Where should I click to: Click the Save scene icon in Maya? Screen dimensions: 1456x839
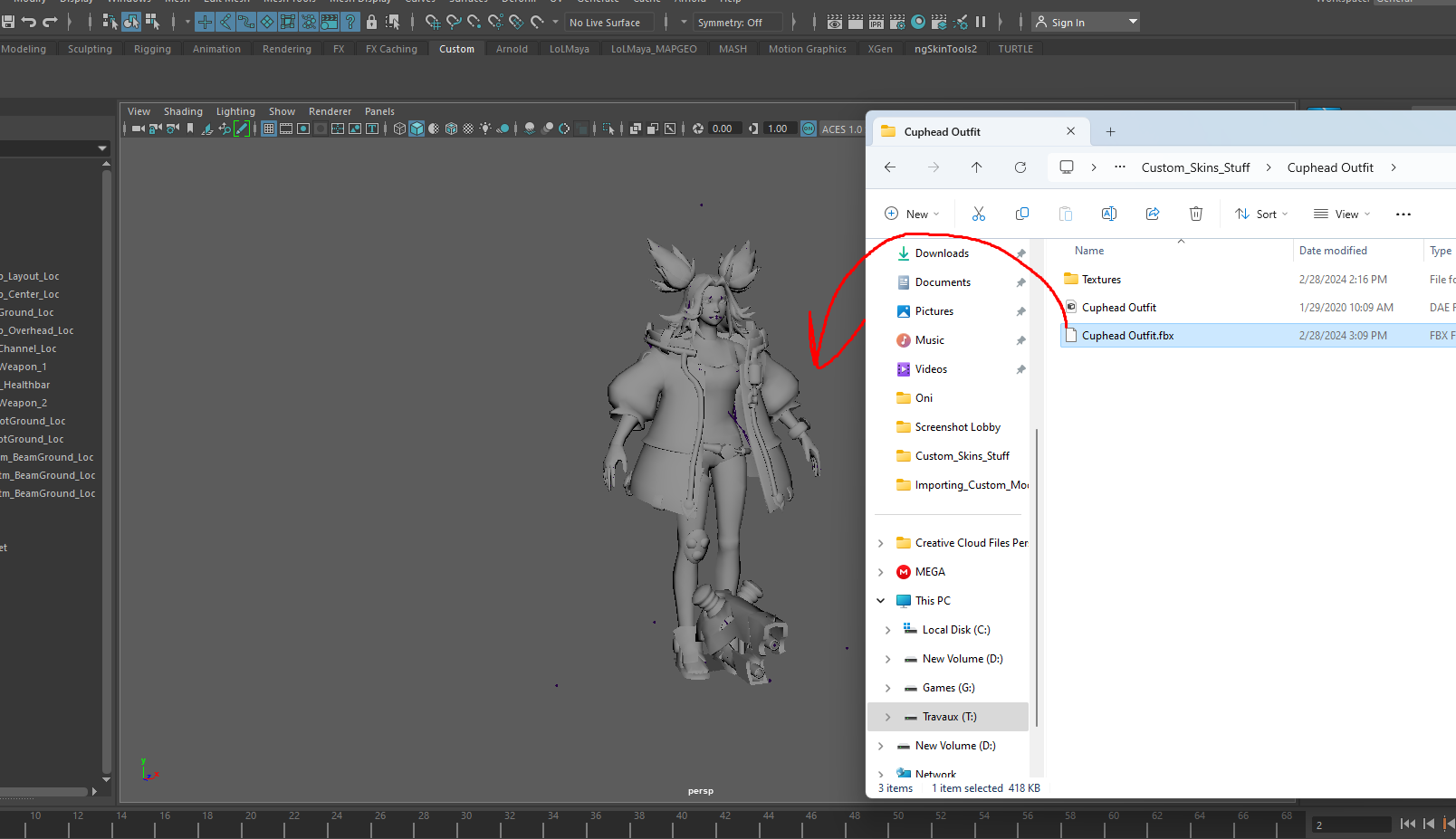pyautogui.click(x=8, y=22)
